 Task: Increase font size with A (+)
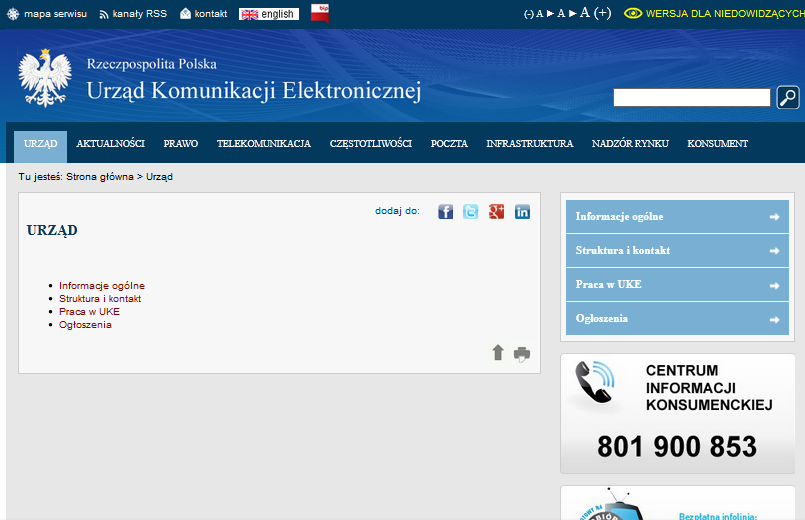[x=596, y=13]
